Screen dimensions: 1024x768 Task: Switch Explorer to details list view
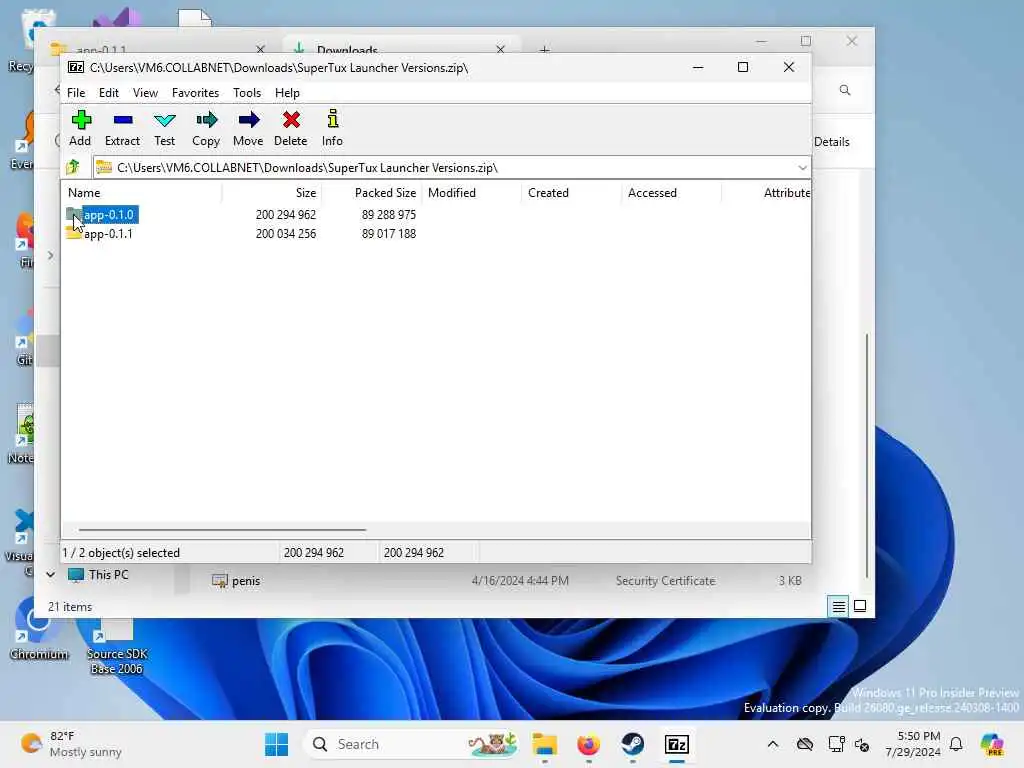click(x=839, y=607)
